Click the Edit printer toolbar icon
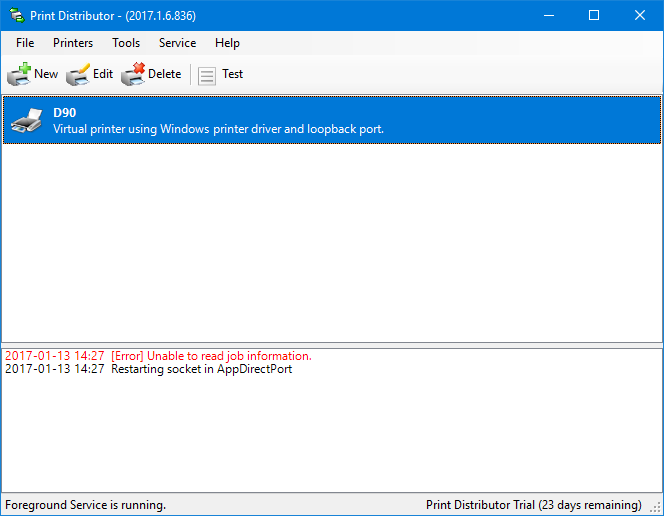The height and width of the screenshot is (516, 664). pyautogui.click(x=78, y=75)
